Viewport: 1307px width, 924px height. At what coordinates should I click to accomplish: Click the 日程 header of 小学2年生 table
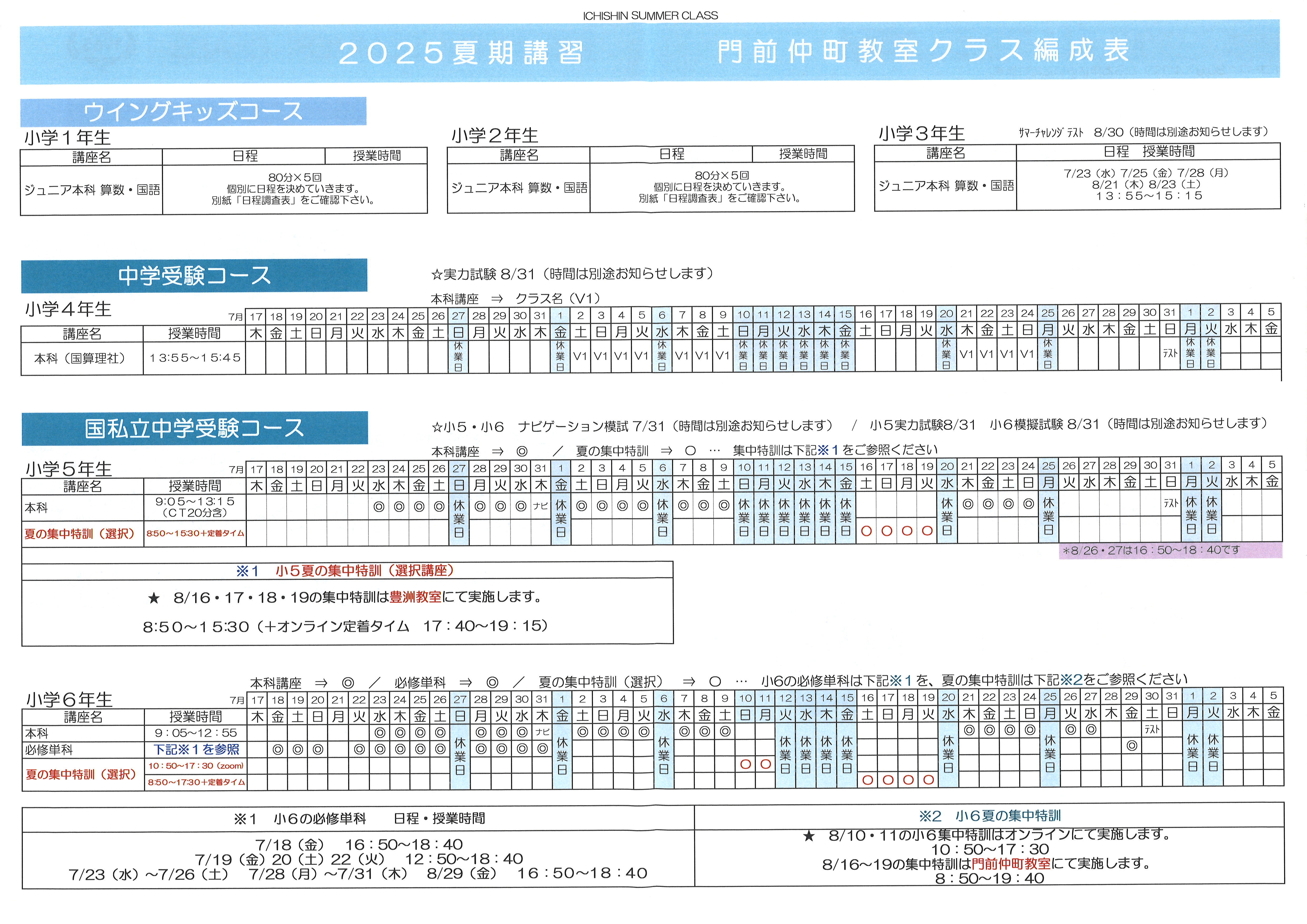[672, 154]
